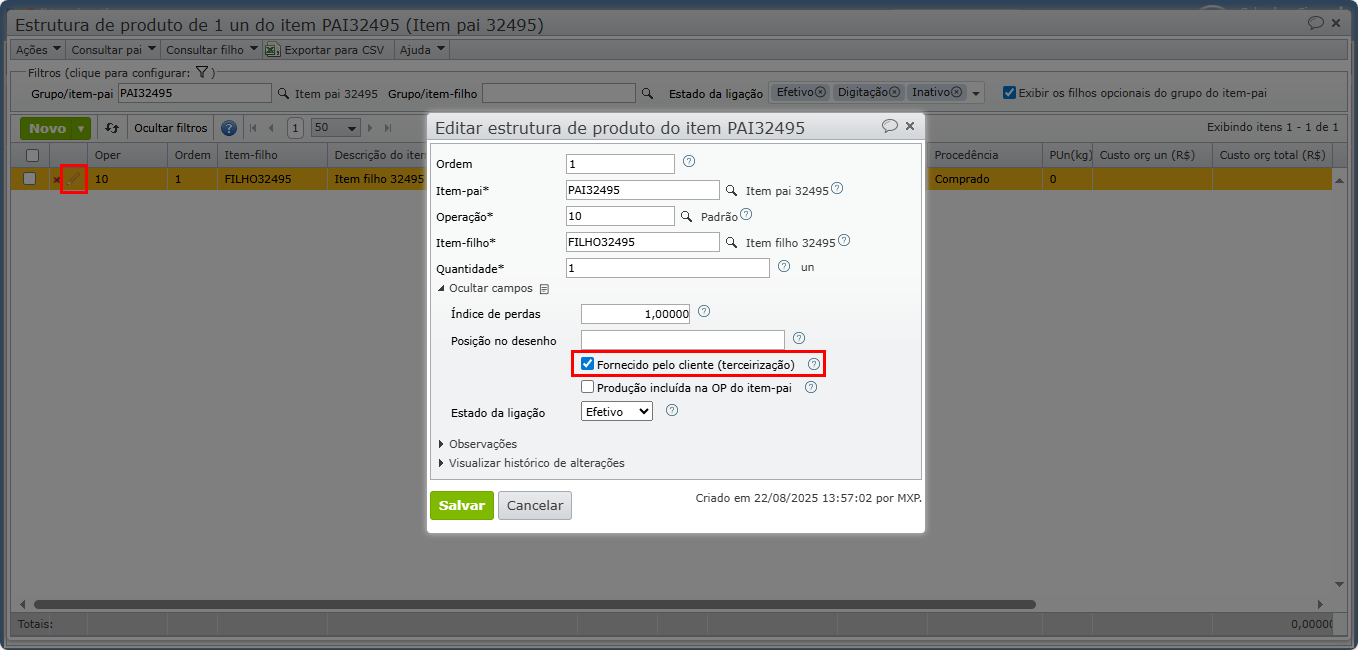Open Ajuda menu
Image resolution: width=1358 pixels, height=650 pixels.
click(422, 49)
